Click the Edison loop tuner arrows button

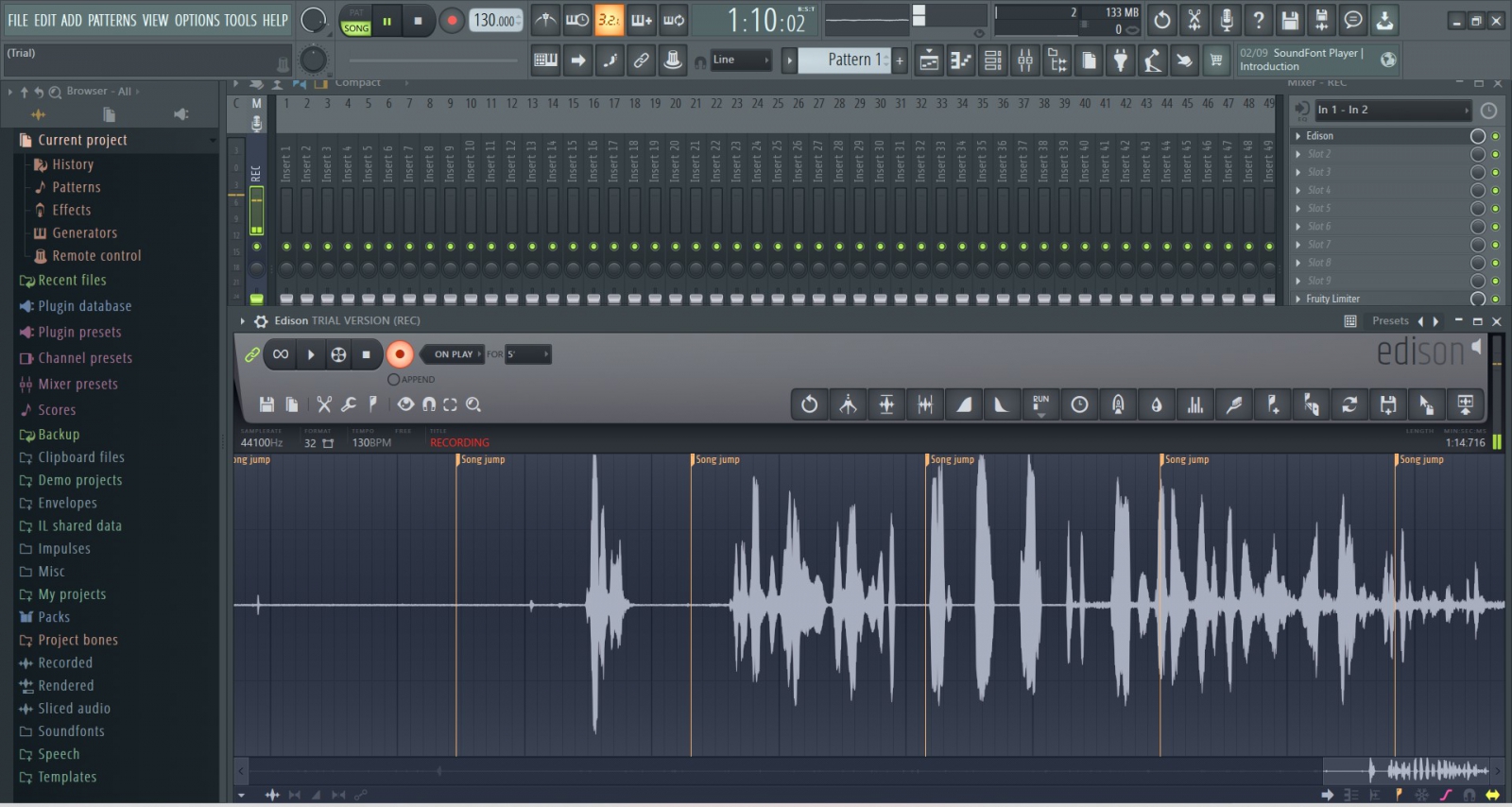coord(1349,404)
